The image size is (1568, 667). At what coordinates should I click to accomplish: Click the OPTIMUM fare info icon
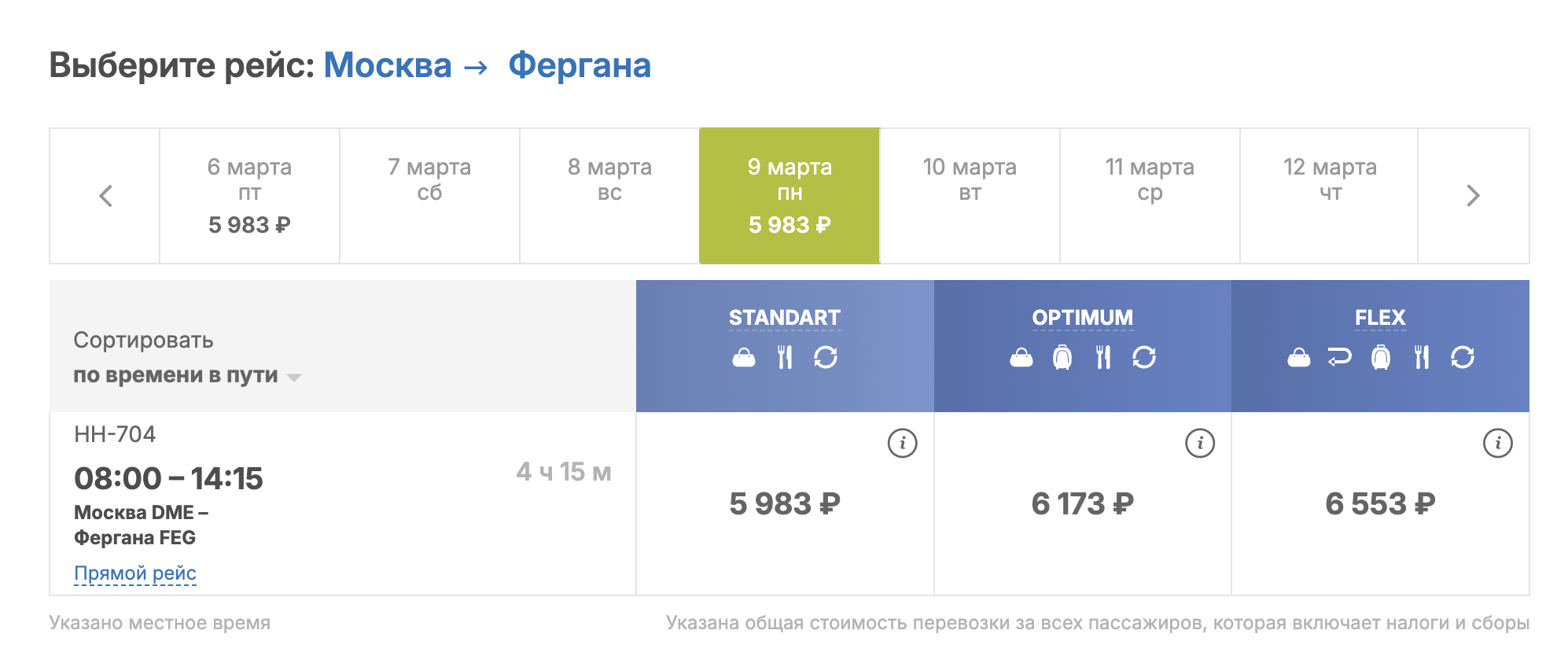pos(1199,443)
